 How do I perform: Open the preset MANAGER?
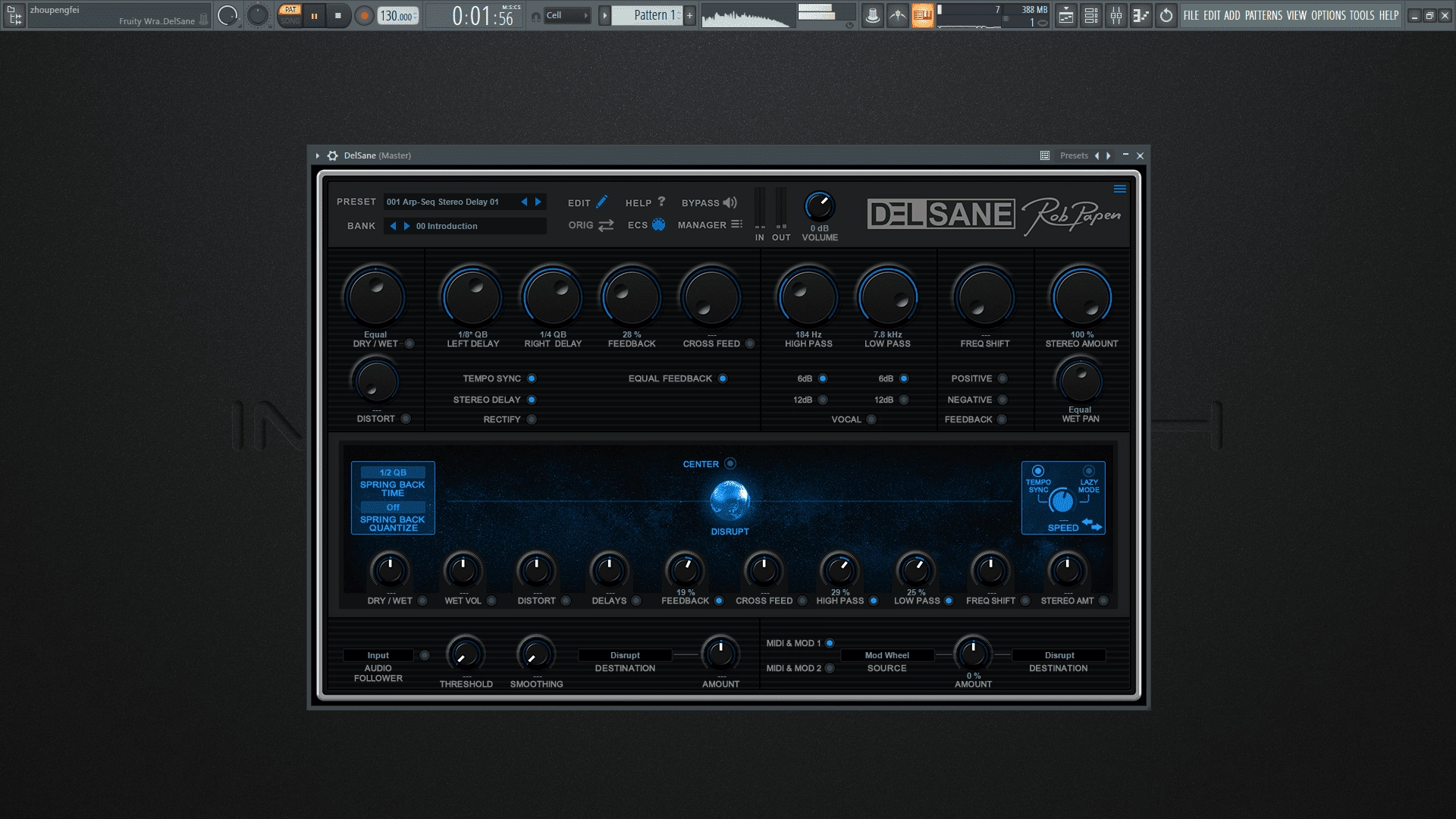pyautogui.click(x=710, y=224)
